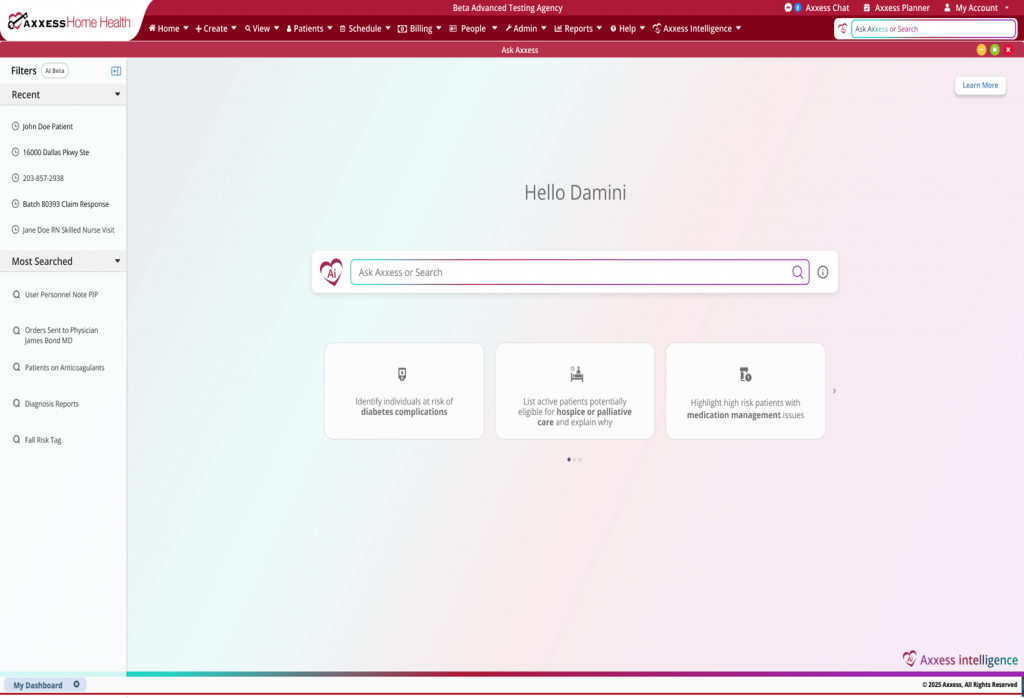This screenshot has width=1024, height=698.
Task: Click search icon beside Diagnosis Reports
Action: (16, 404)
